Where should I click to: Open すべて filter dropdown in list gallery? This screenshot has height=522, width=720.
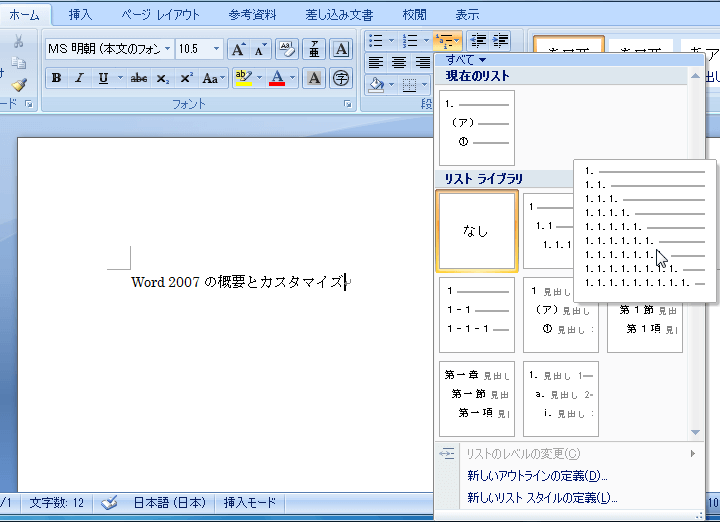click(466, 60)
